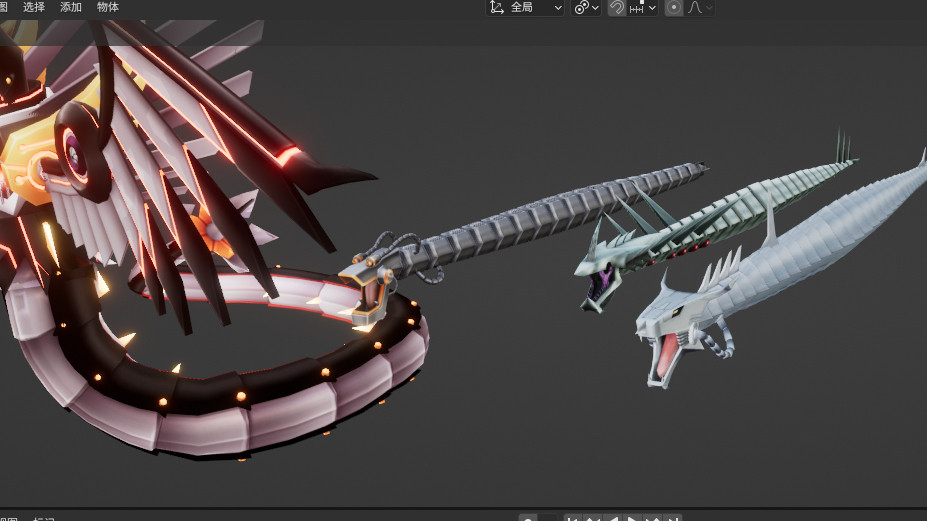
Task: Toggle the snap magnet icon
Action: (x=617, y=7)
